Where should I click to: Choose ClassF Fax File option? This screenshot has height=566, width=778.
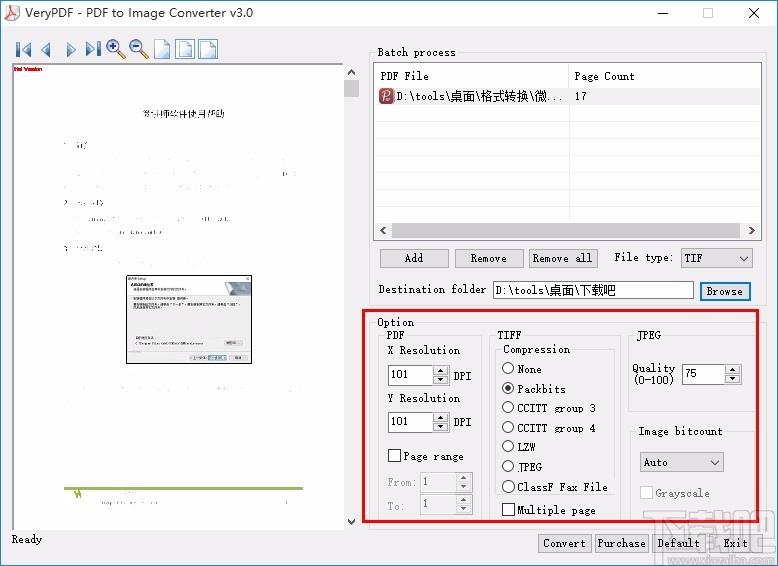coord(508,487)
